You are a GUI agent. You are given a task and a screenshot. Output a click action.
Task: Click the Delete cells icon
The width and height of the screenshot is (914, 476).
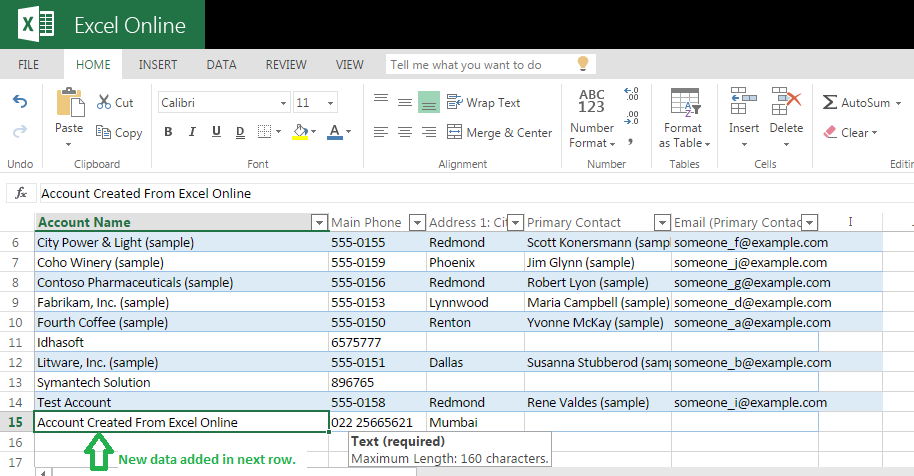[x=786, y=101]
